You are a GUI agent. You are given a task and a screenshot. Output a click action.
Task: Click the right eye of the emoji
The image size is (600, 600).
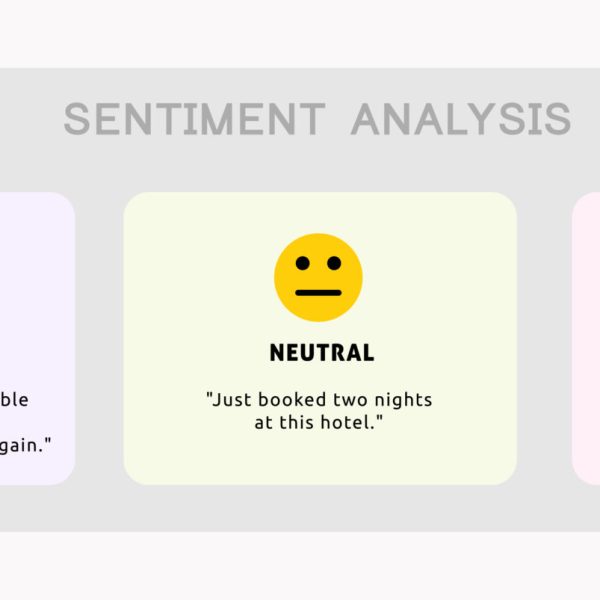(x=334, y=263)
